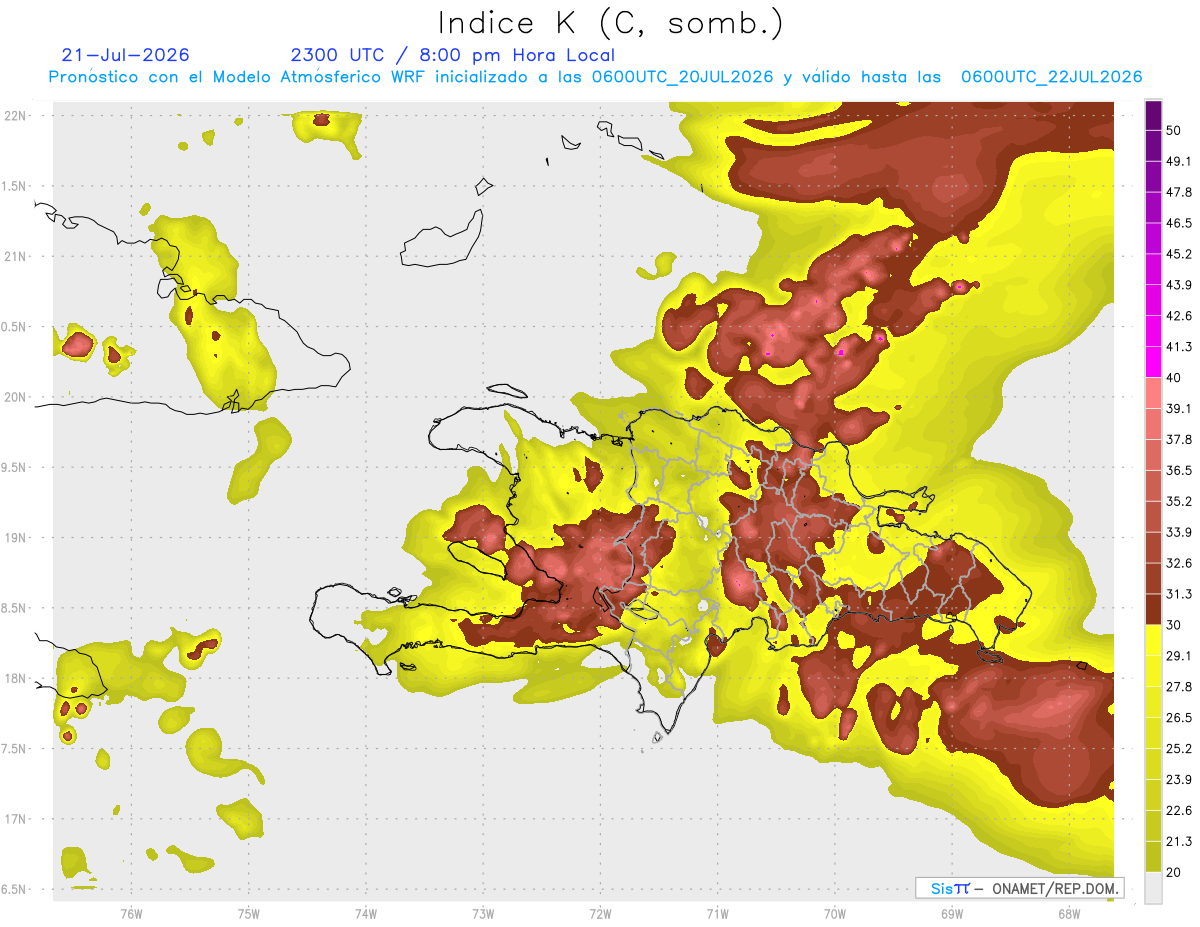The width and height of the screenshot is (1200, 927).
Task: Click the color bar value "29.1"
Action: (x=1178, y=656)
